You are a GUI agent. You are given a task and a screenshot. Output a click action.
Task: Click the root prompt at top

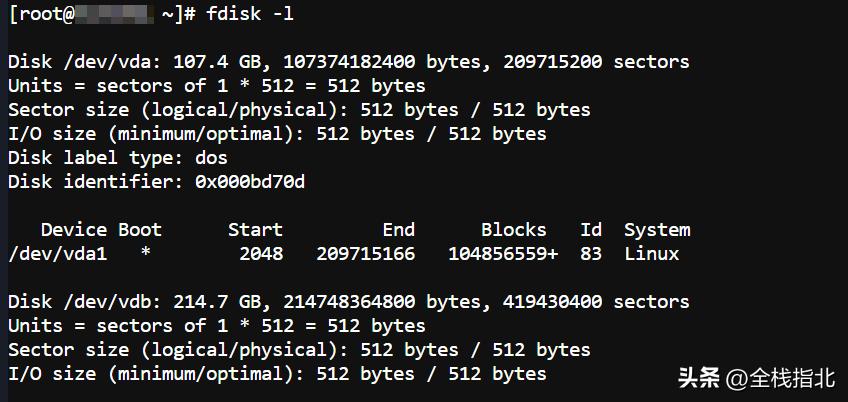click(x=102, y=14)
